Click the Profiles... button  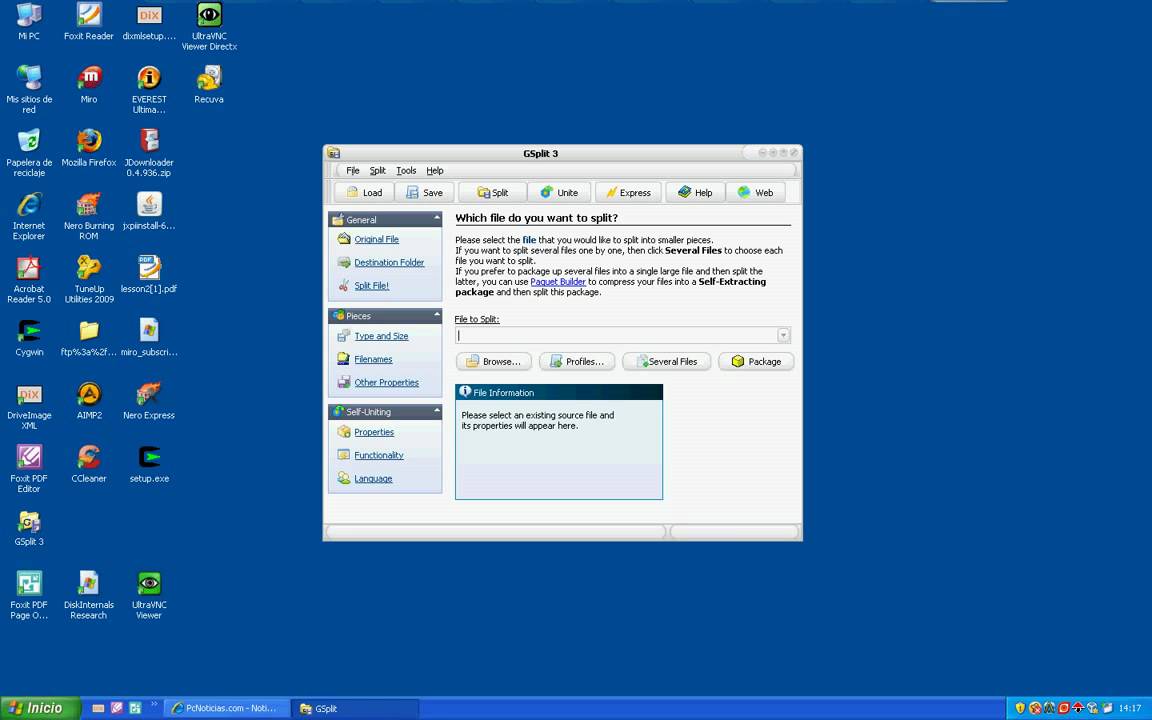click(x=577, y=361)
